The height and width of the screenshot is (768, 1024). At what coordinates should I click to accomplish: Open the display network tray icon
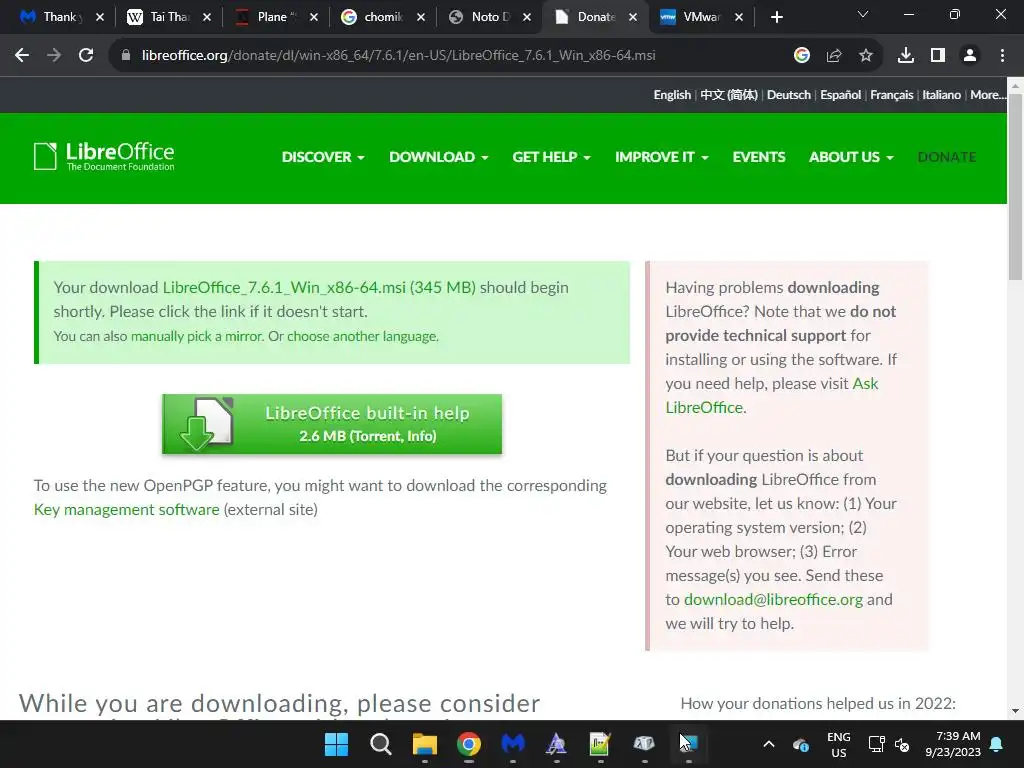click(x=876, y=744)
